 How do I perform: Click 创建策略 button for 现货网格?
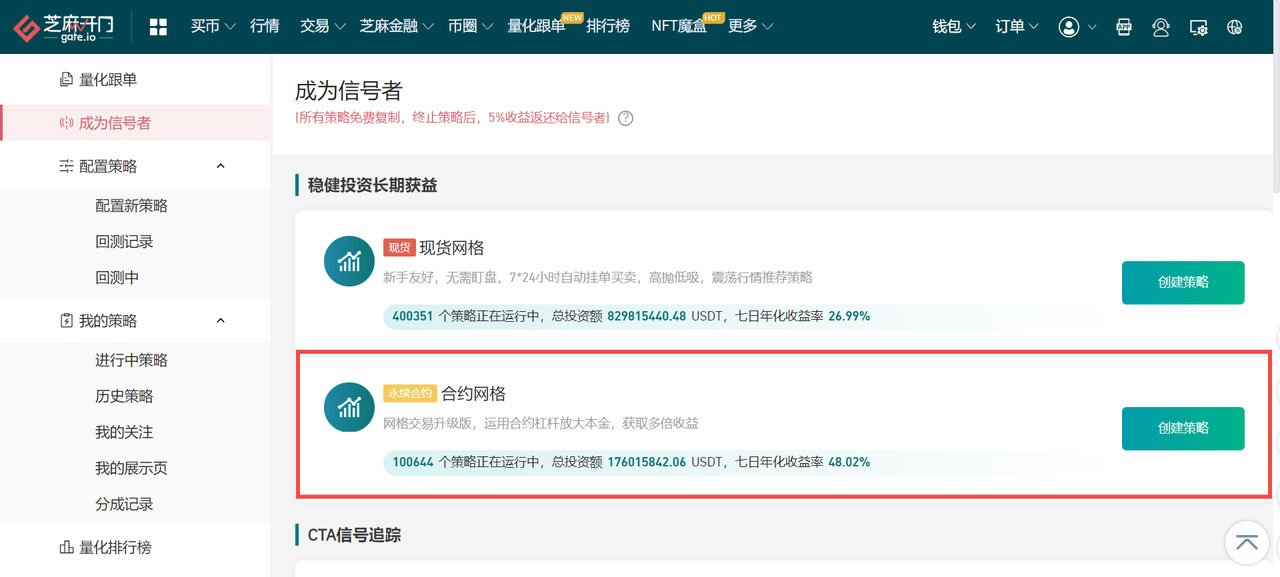tap(1183, 283)
